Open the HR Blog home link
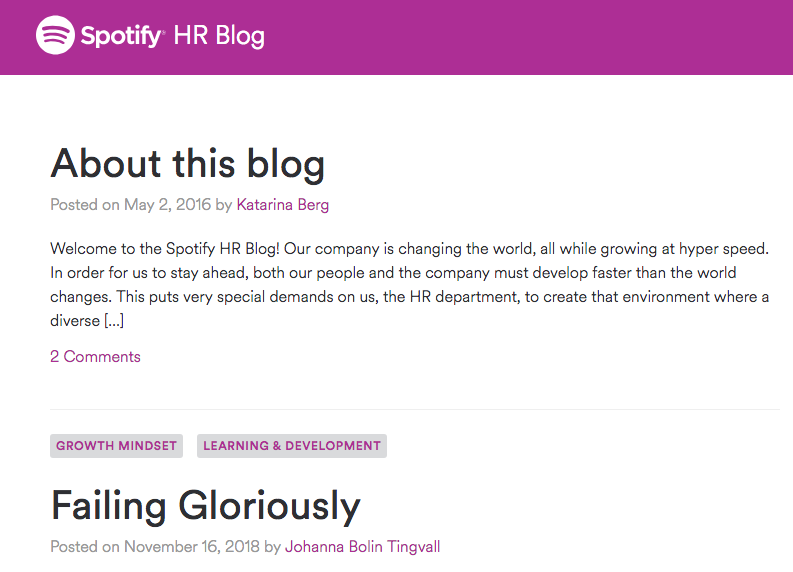 tap(219, 35)
